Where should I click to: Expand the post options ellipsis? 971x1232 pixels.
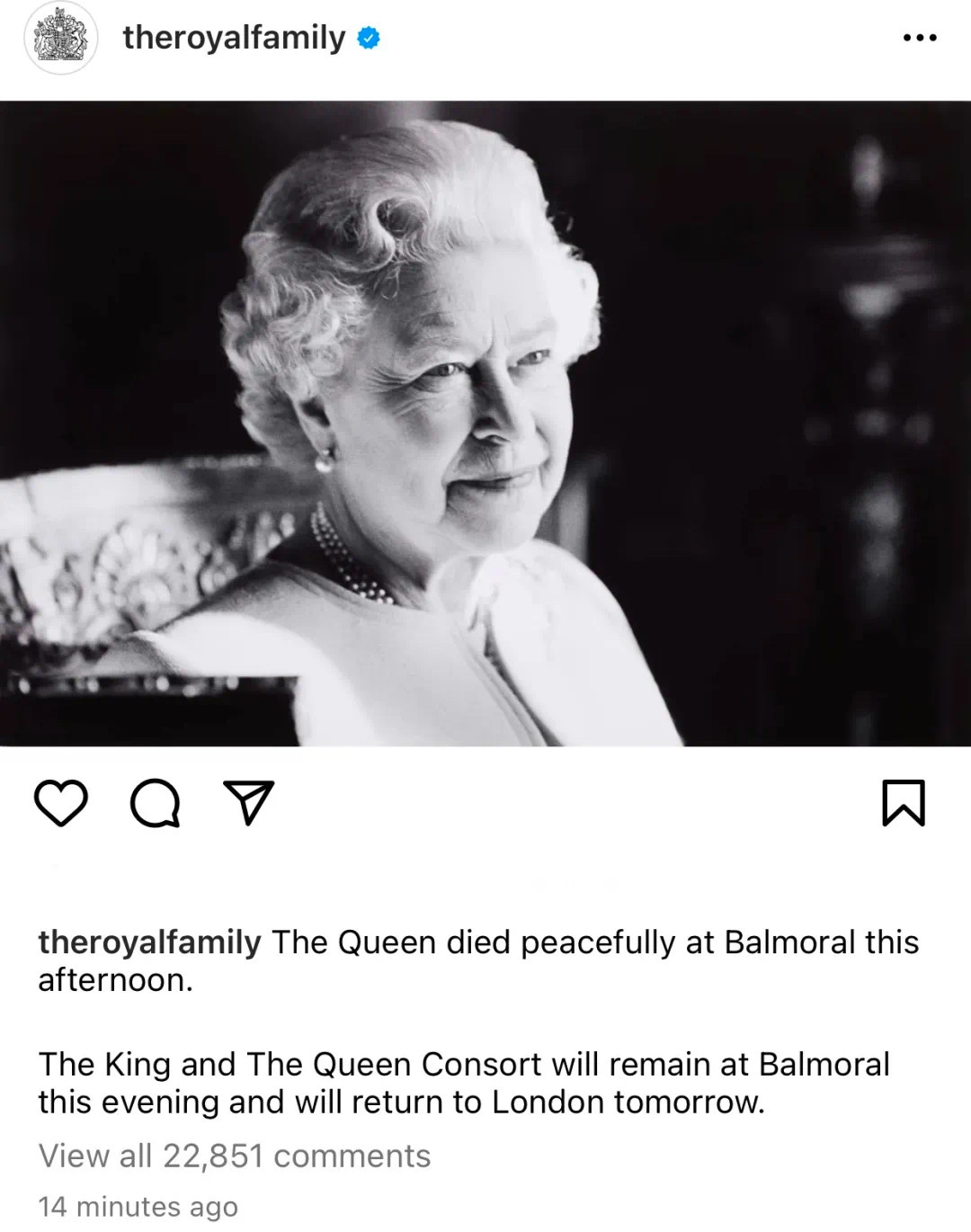[x=920, y=38]
